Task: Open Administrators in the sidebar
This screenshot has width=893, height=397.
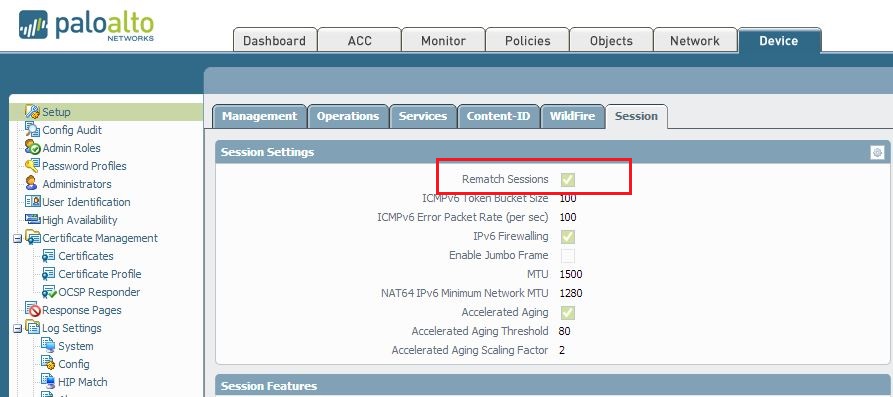Action: [77, 184]
